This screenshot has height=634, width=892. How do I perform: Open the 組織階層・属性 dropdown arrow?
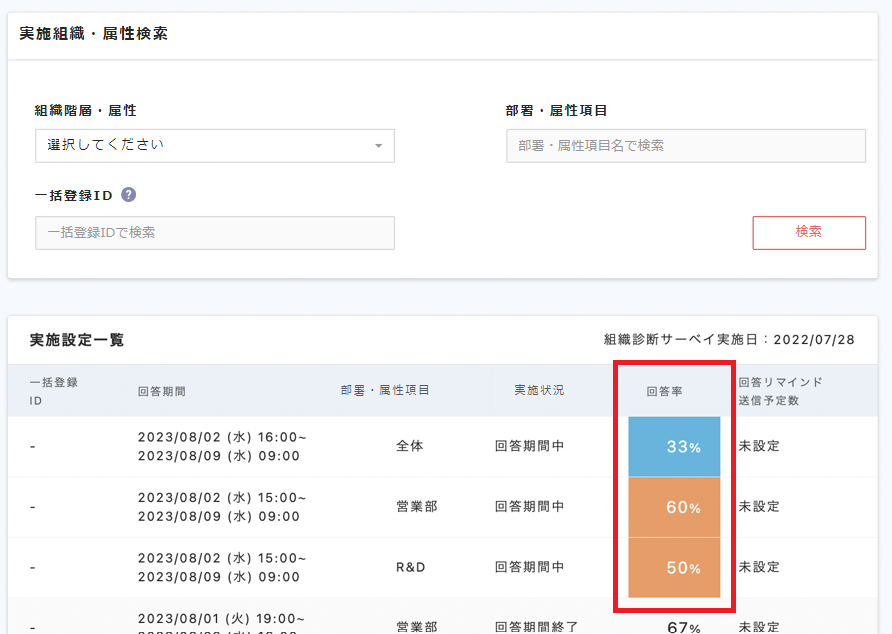[378, 146]
